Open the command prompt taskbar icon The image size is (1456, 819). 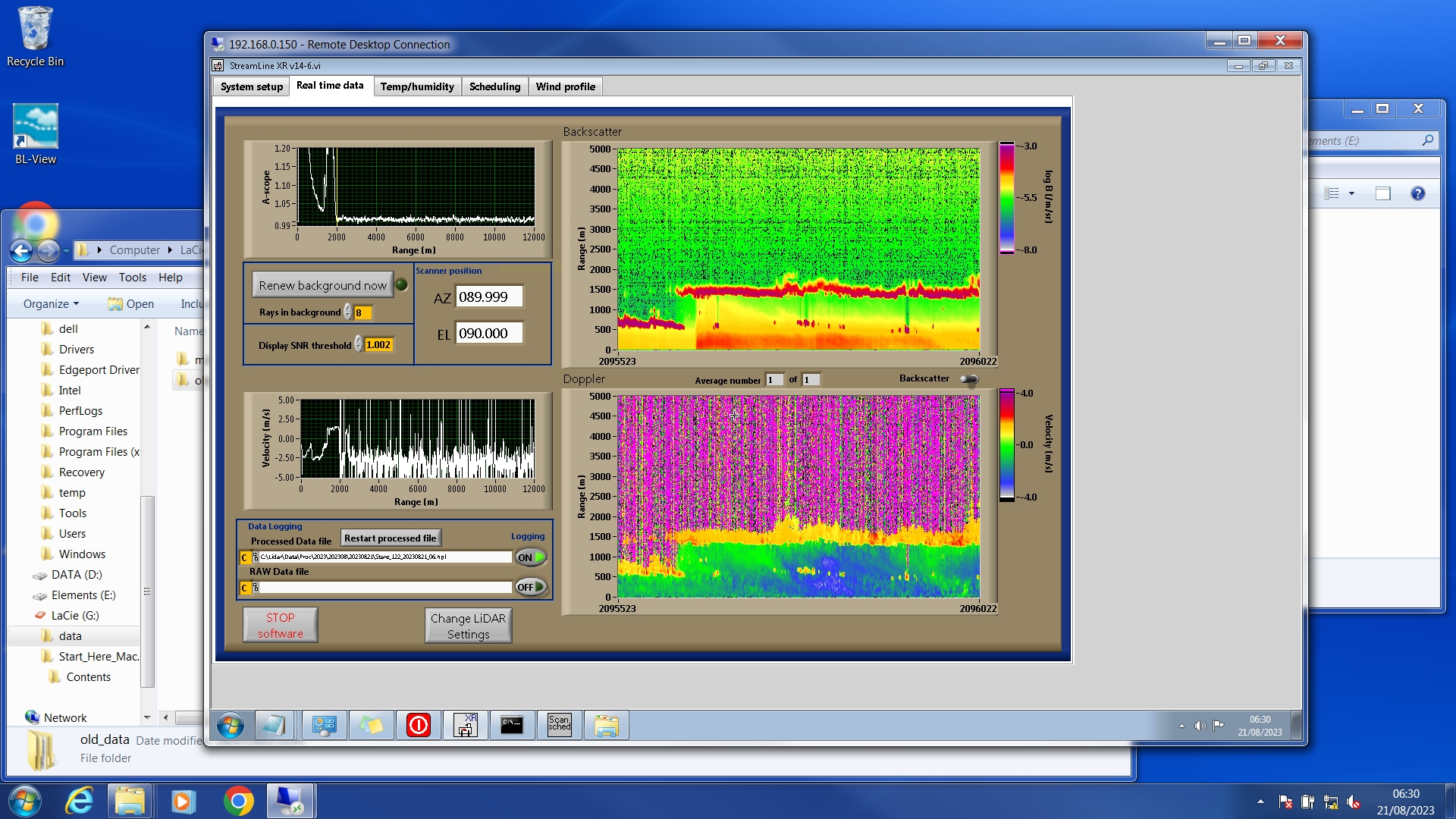coord(512,725)
